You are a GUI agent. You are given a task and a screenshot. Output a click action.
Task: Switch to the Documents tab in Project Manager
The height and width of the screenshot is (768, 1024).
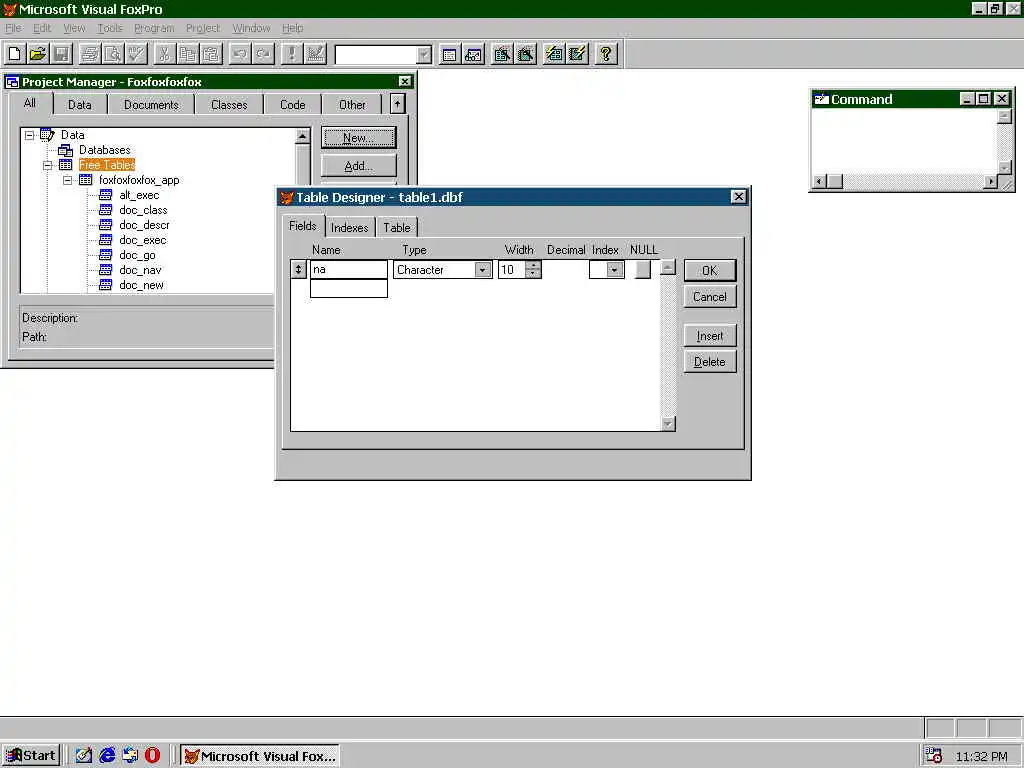(x=151, y=104)
